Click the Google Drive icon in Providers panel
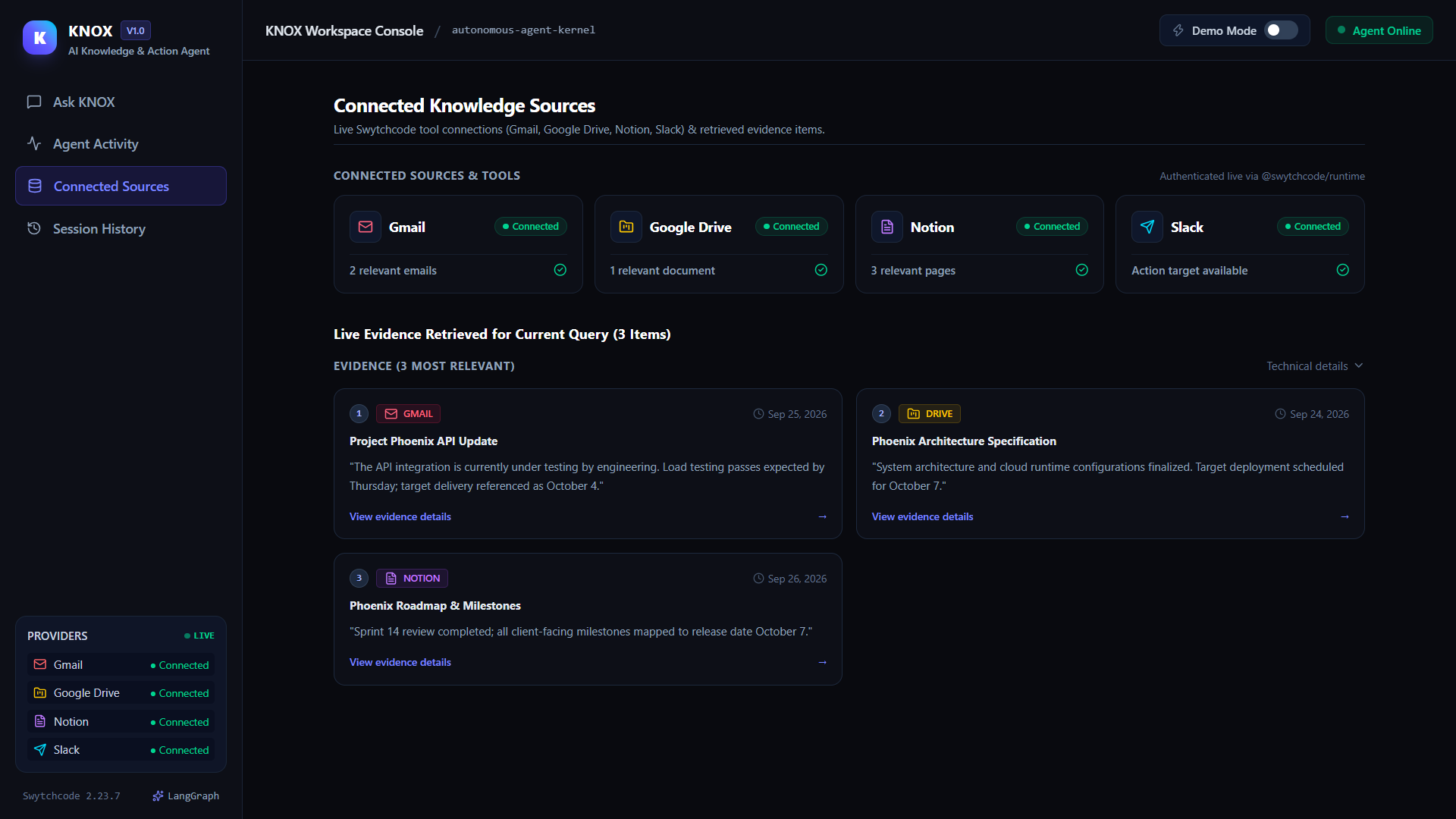This screenshot has width=1456, height=819. tap(40, 693)
